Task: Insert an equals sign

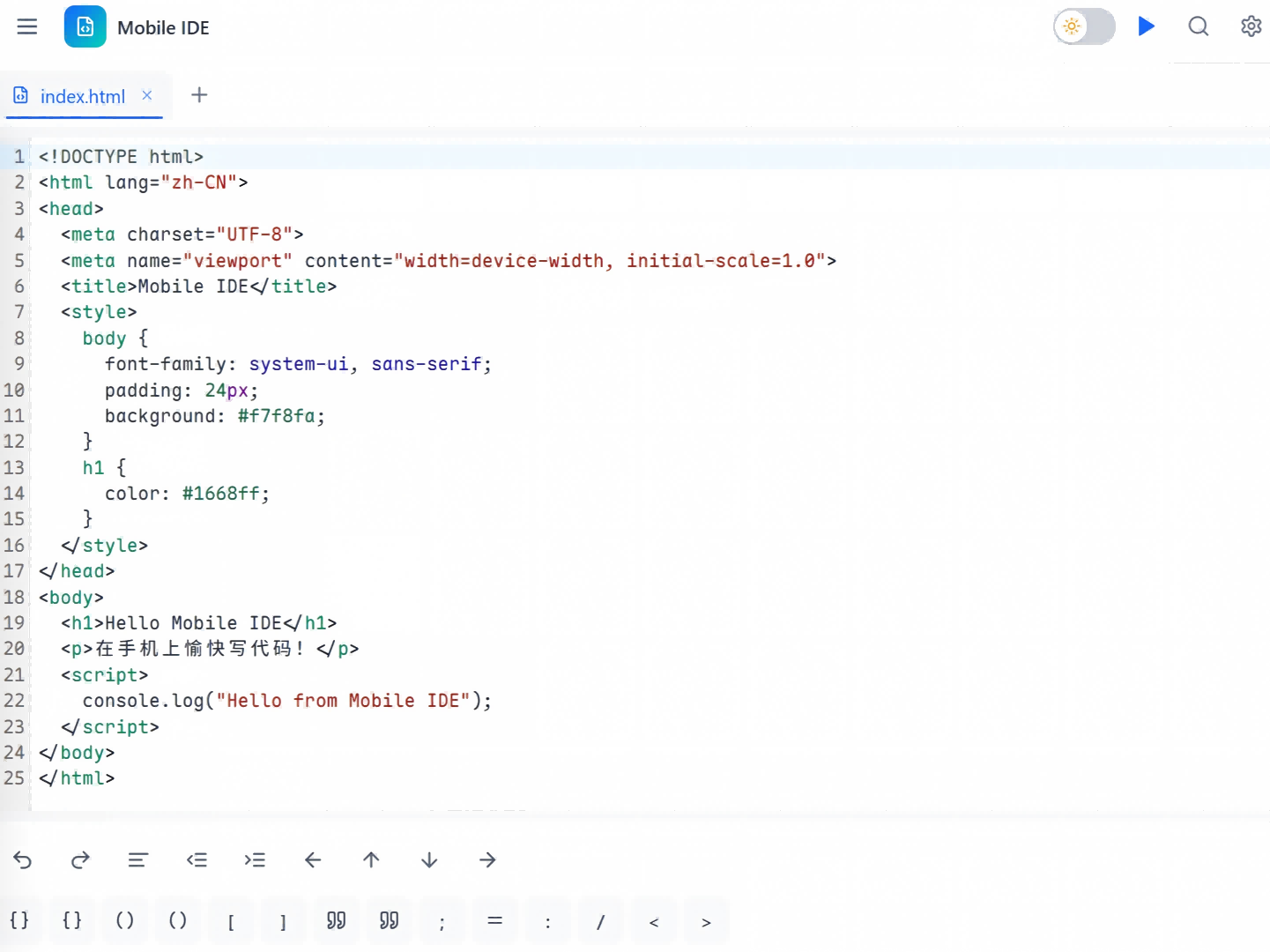Action: 495,922
